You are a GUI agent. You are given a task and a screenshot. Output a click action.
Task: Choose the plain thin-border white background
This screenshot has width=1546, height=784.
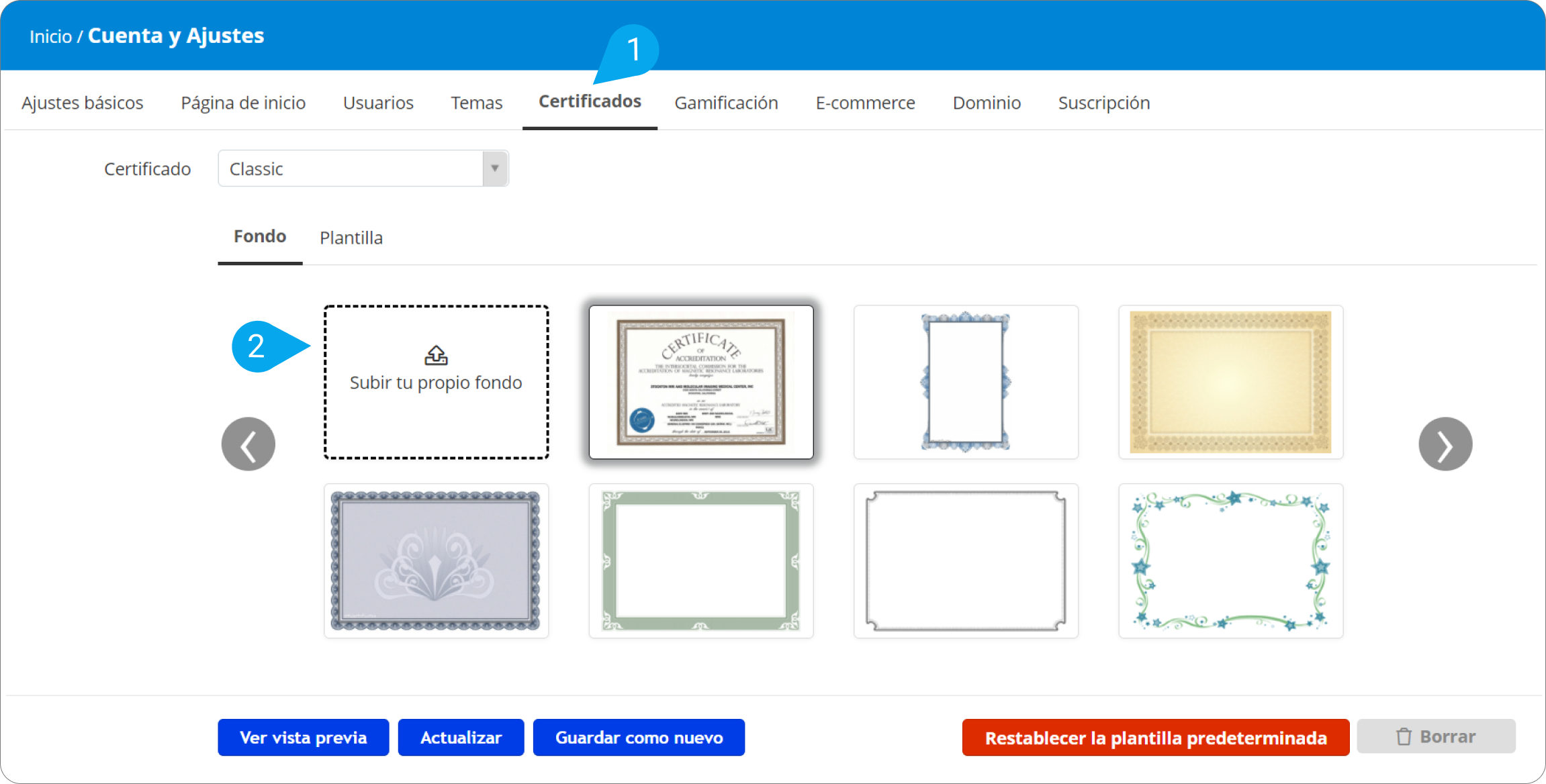966,561
